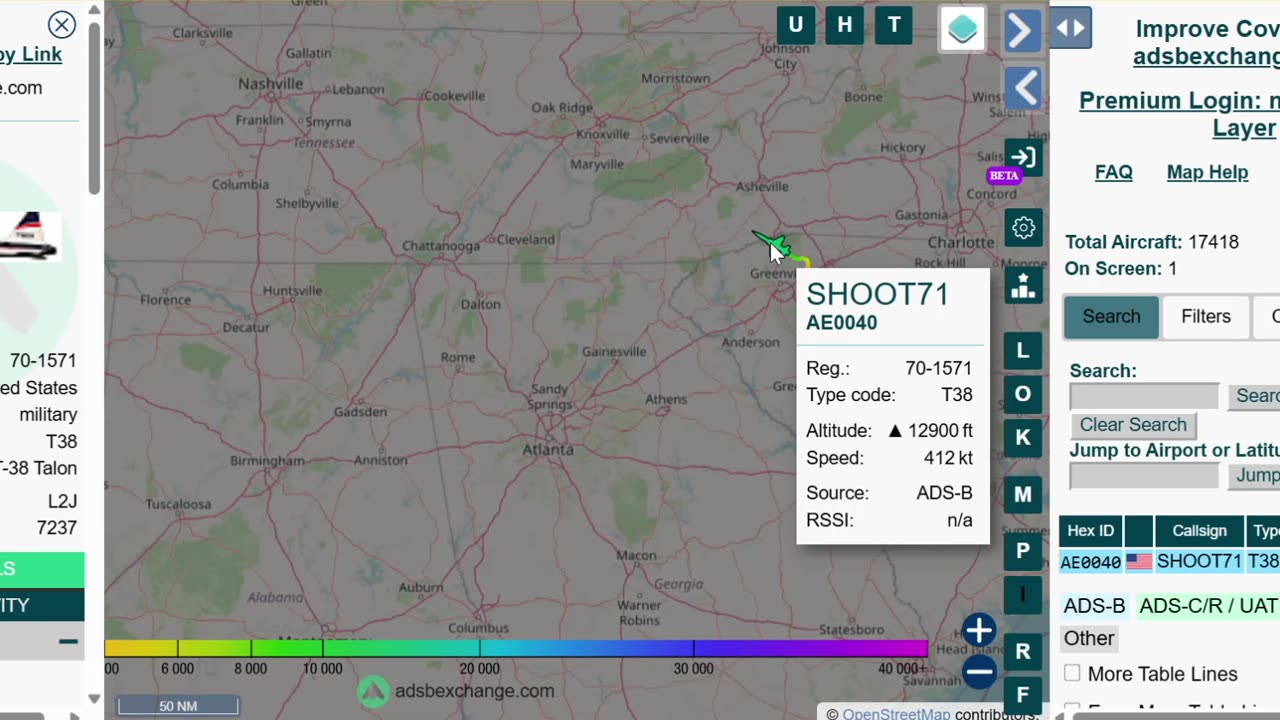Screen dimensions: 1280x720
Task: Click Total Aircraft count text
Action: (1152, 242)
